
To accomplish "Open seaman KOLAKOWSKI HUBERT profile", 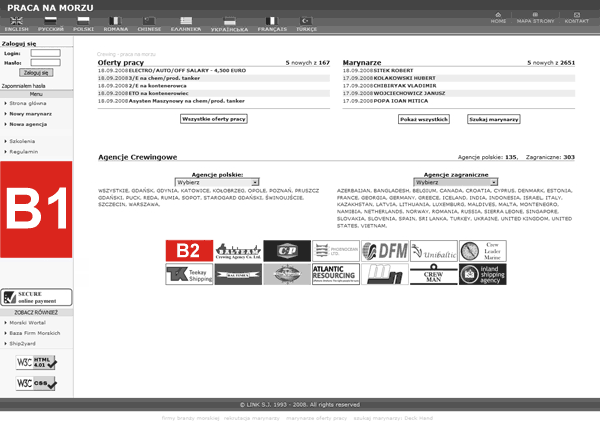I will [x=404, y=78].
